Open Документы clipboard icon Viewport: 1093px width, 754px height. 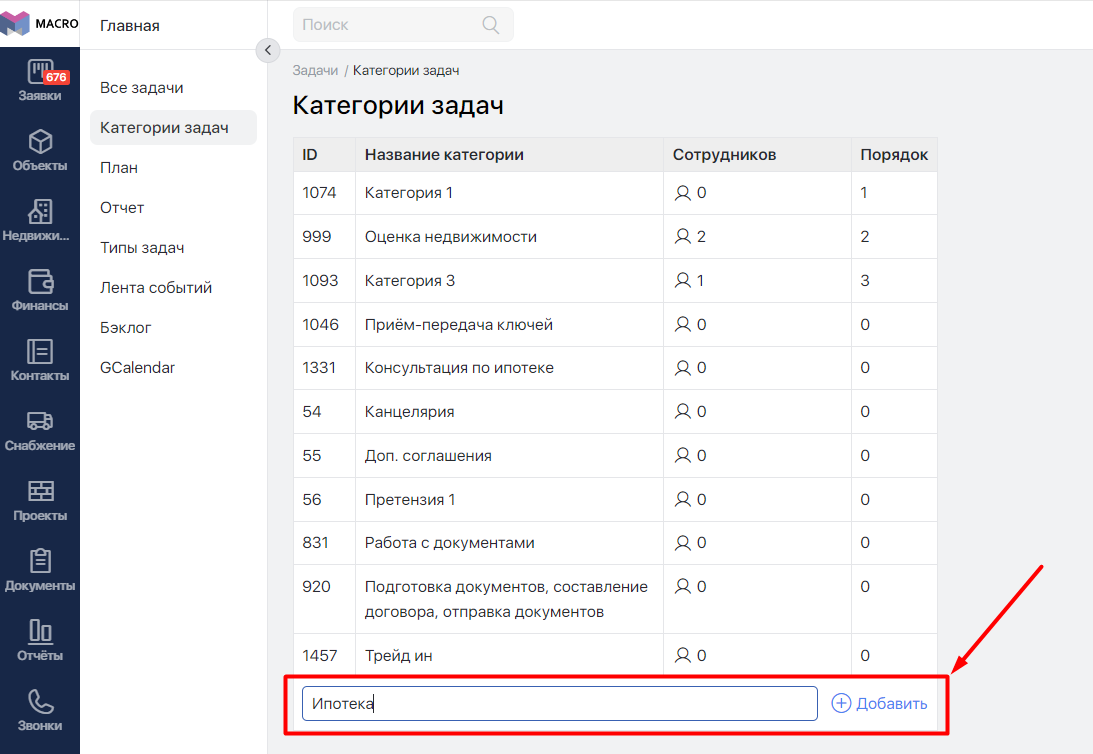tap(40, 562)
